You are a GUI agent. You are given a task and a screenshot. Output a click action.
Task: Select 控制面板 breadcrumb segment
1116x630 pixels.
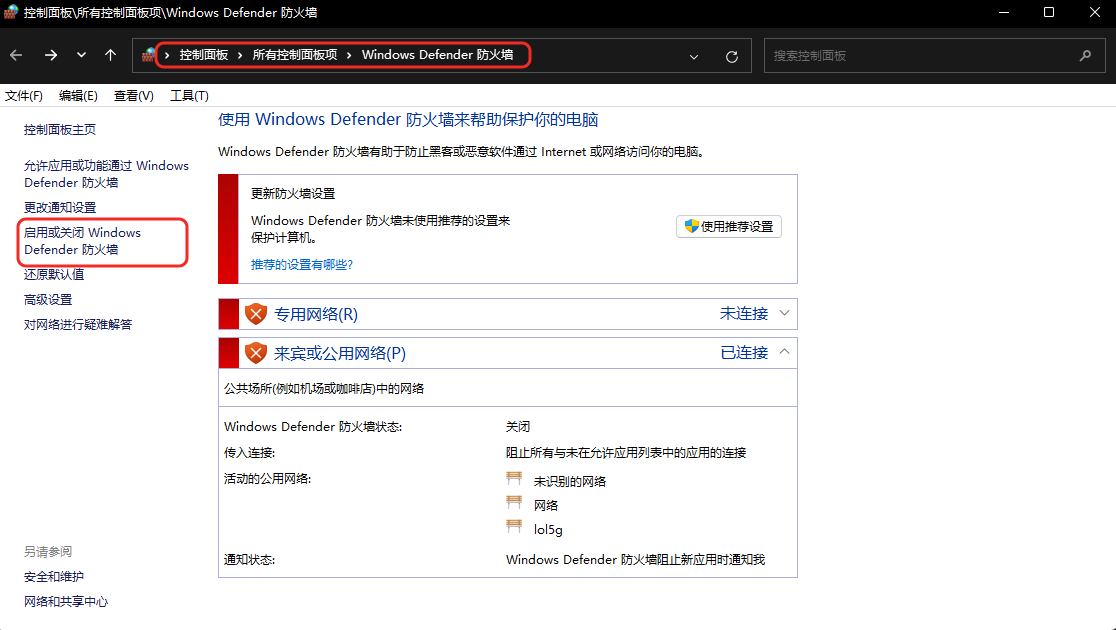(204, 55)
